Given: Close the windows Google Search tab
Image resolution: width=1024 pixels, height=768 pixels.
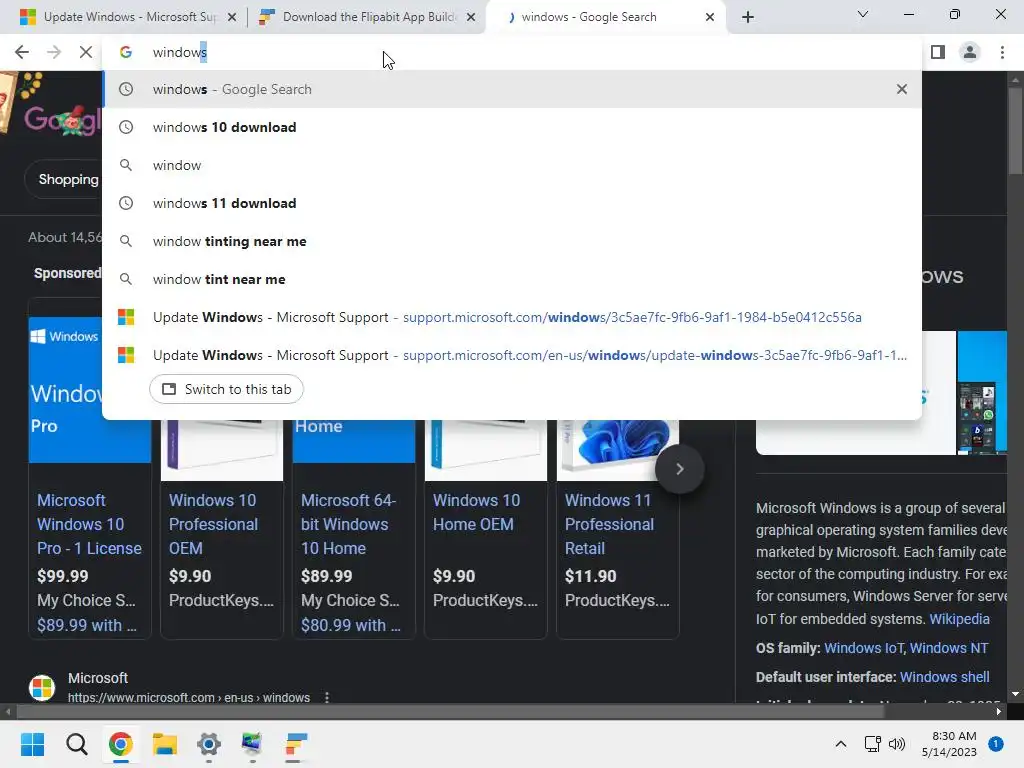Looking at the screenshot, I should click(x=710, y=18).
